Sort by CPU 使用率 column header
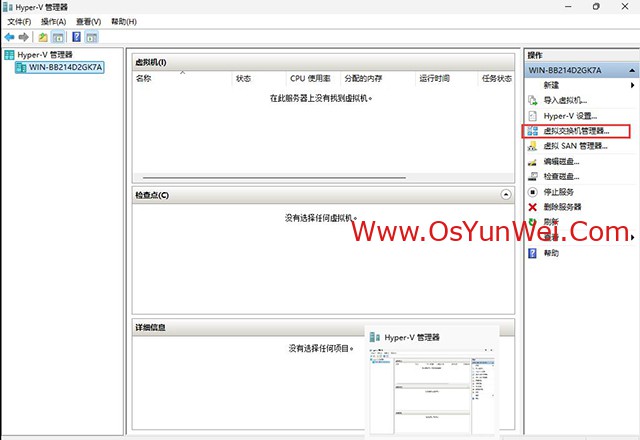This screenshot has height=440, width=640. (x=313, y=78)
